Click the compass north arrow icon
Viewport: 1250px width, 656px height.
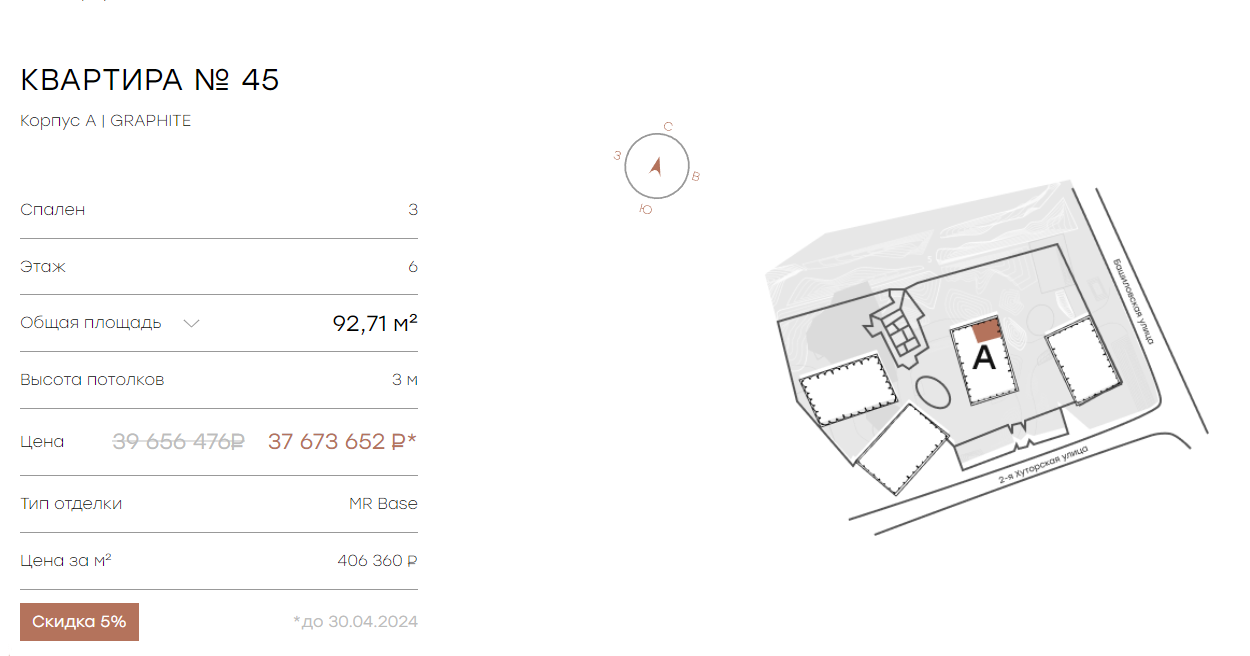tap(657, 167)
